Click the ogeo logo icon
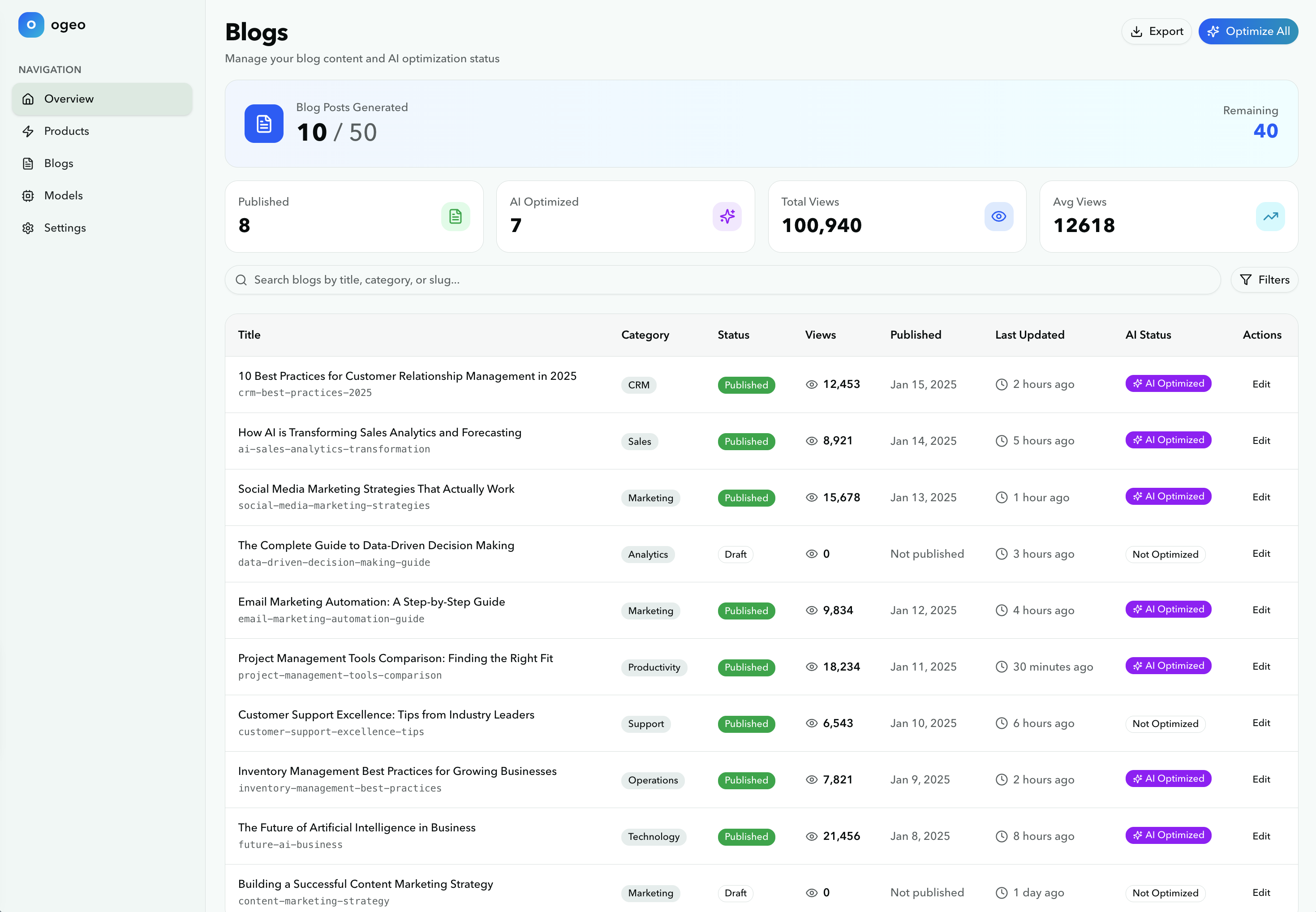 [x=31, y=25]
